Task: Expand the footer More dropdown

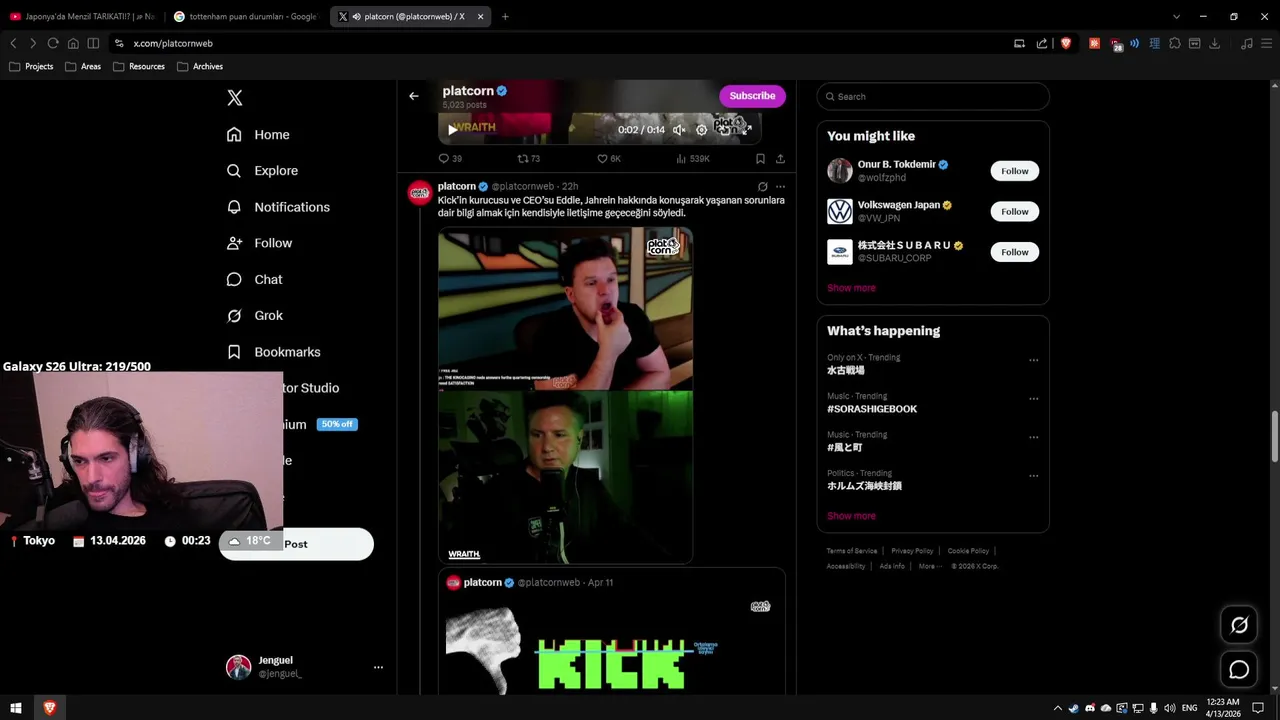Action: point(931,566)
